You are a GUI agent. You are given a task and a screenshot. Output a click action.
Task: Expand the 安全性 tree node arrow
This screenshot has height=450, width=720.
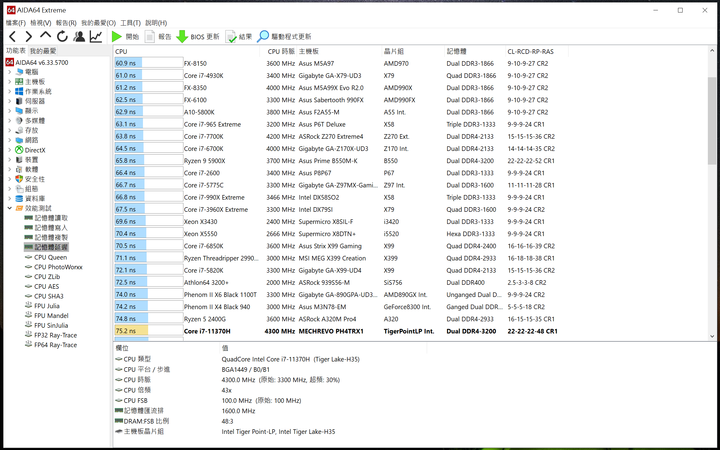(10, 179)
